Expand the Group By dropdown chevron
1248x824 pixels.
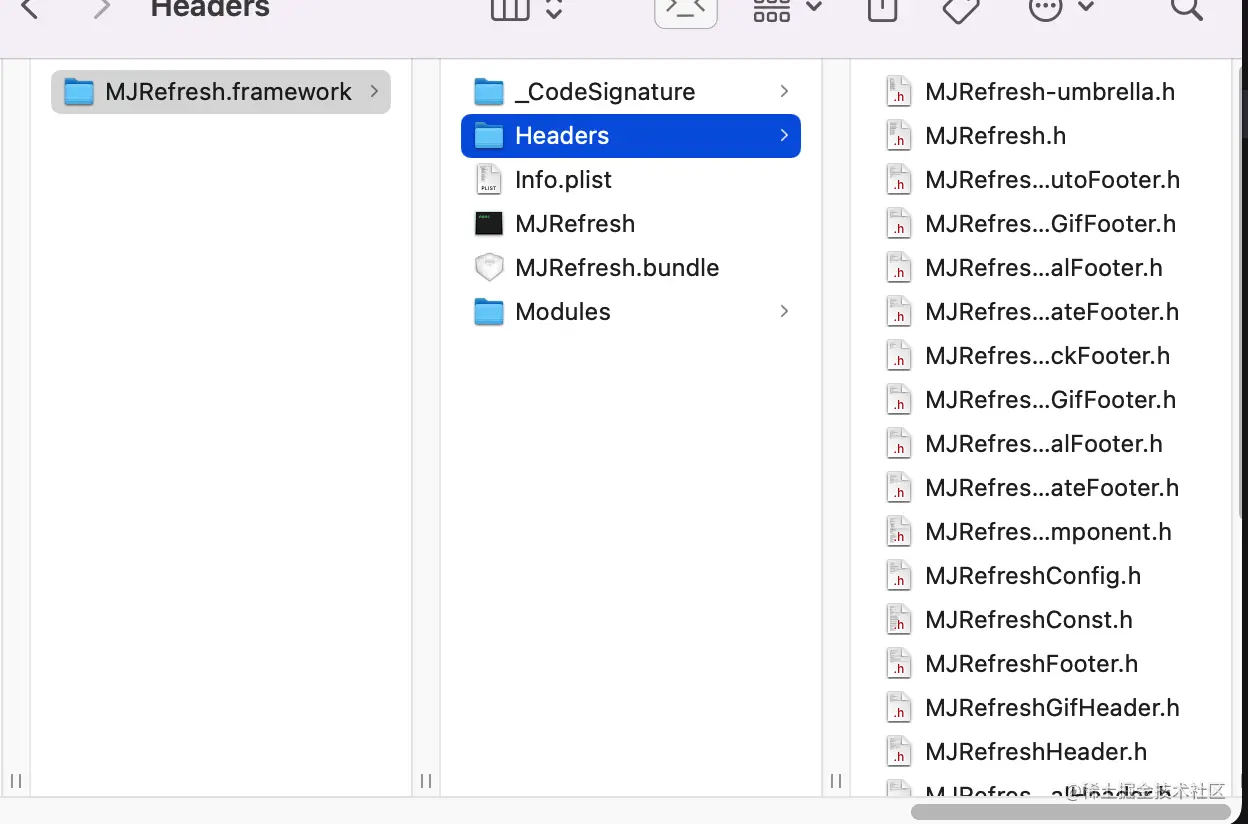pos(814,7)
